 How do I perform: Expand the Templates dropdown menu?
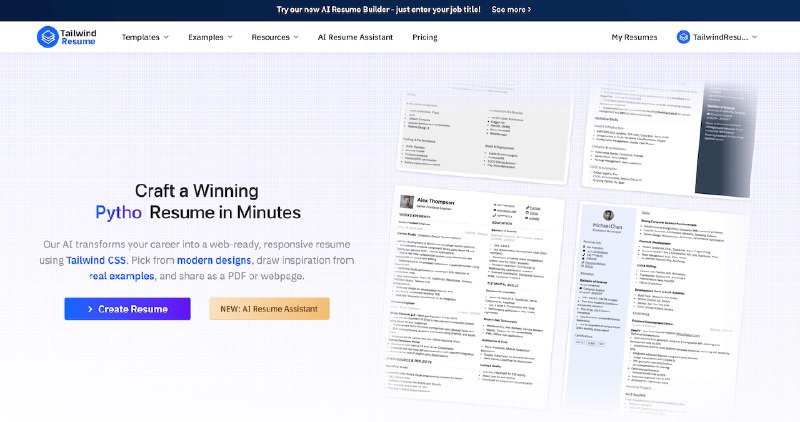(145, 37)
